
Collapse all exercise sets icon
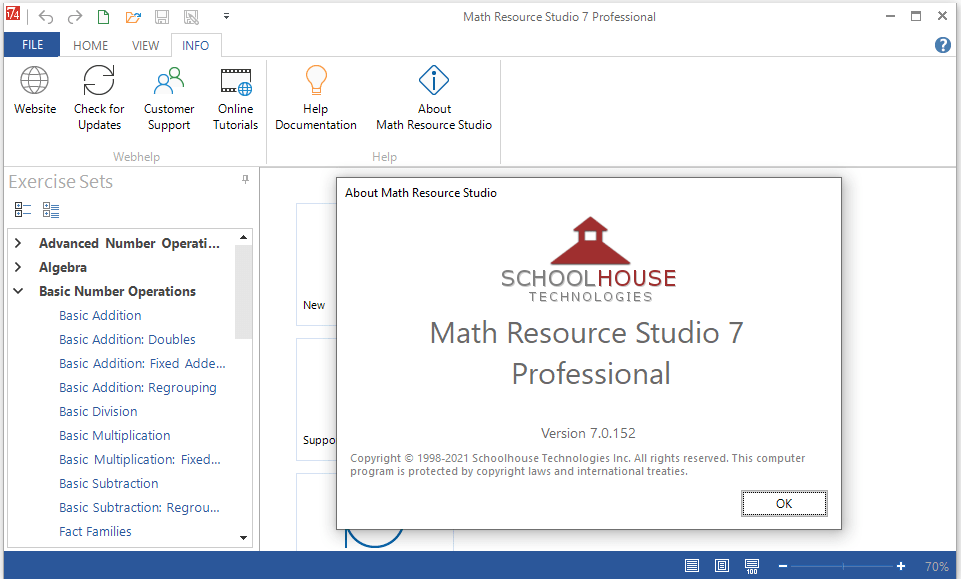click(x=23, y=210)
